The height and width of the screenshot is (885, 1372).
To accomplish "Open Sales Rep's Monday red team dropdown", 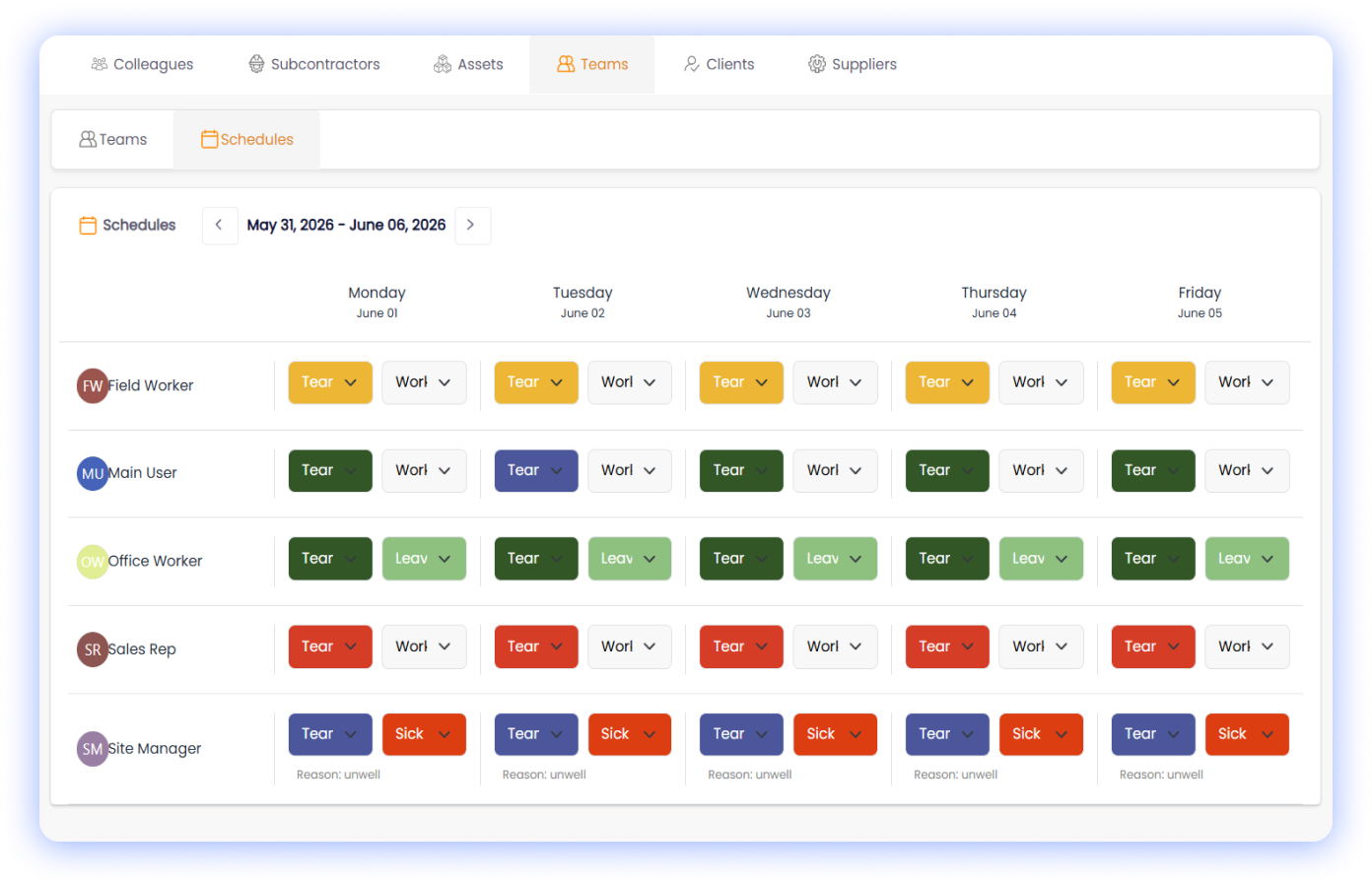I will (330, 647).
